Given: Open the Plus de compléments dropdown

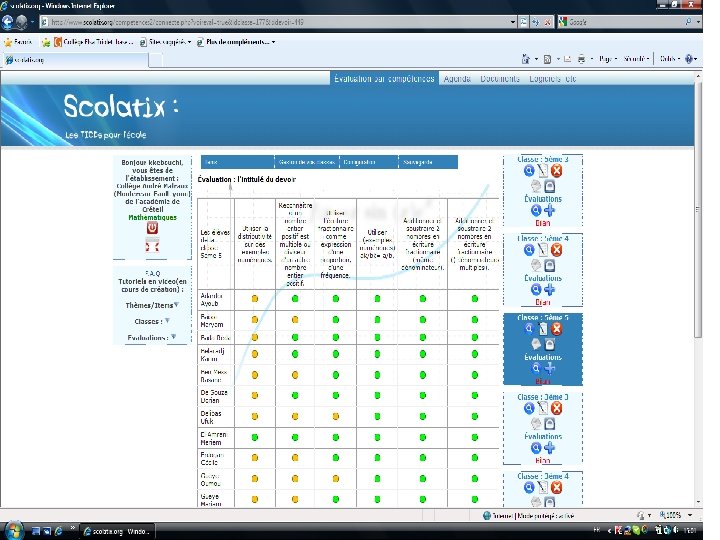Looking at the screenshot, I should click(x=236, y=42).
